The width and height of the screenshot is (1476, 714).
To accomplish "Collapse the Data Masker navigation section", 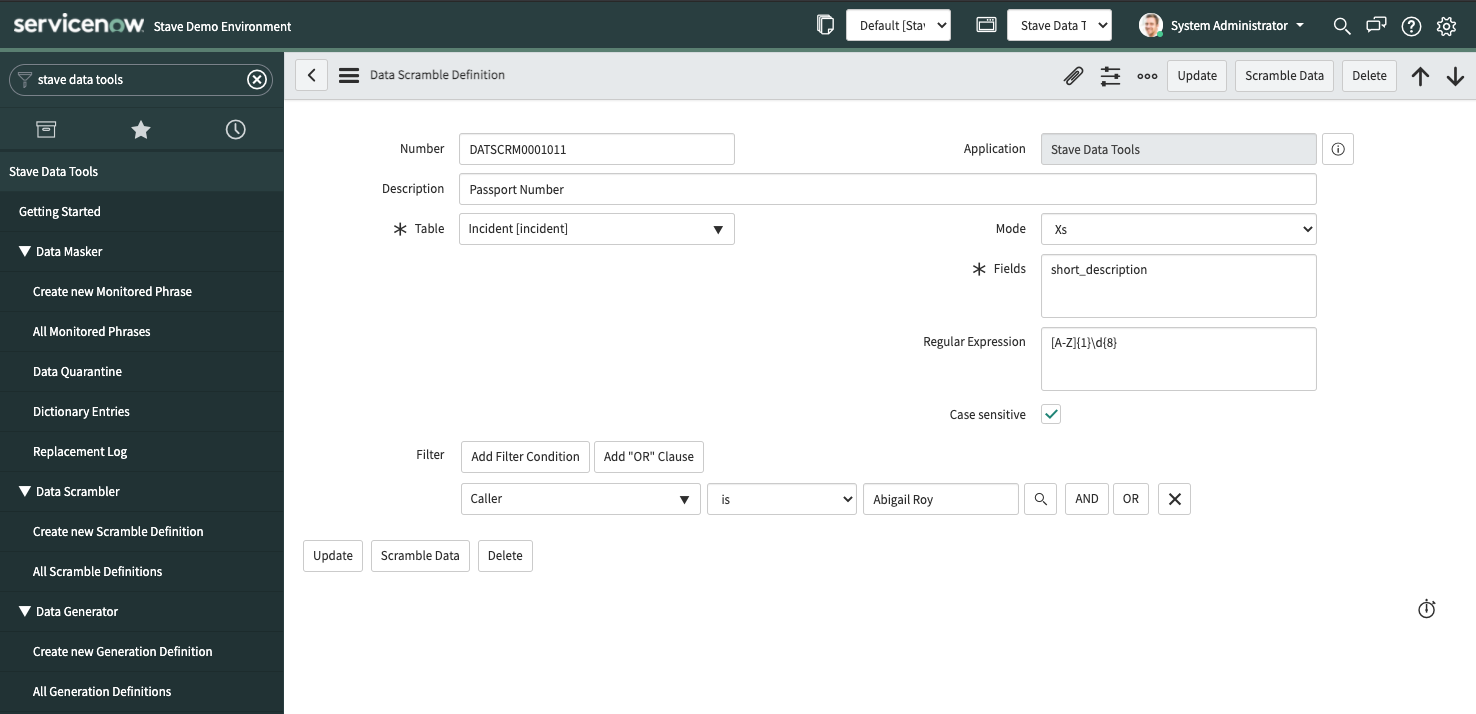I will (x=25, y=252).
